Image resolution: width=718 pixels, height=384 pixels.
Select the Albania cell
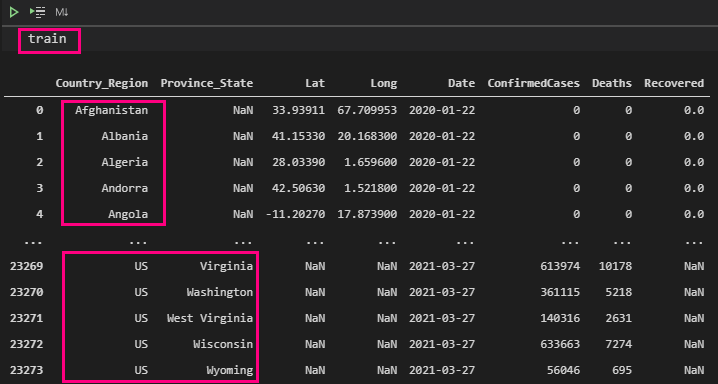click(x=125, y=136)
